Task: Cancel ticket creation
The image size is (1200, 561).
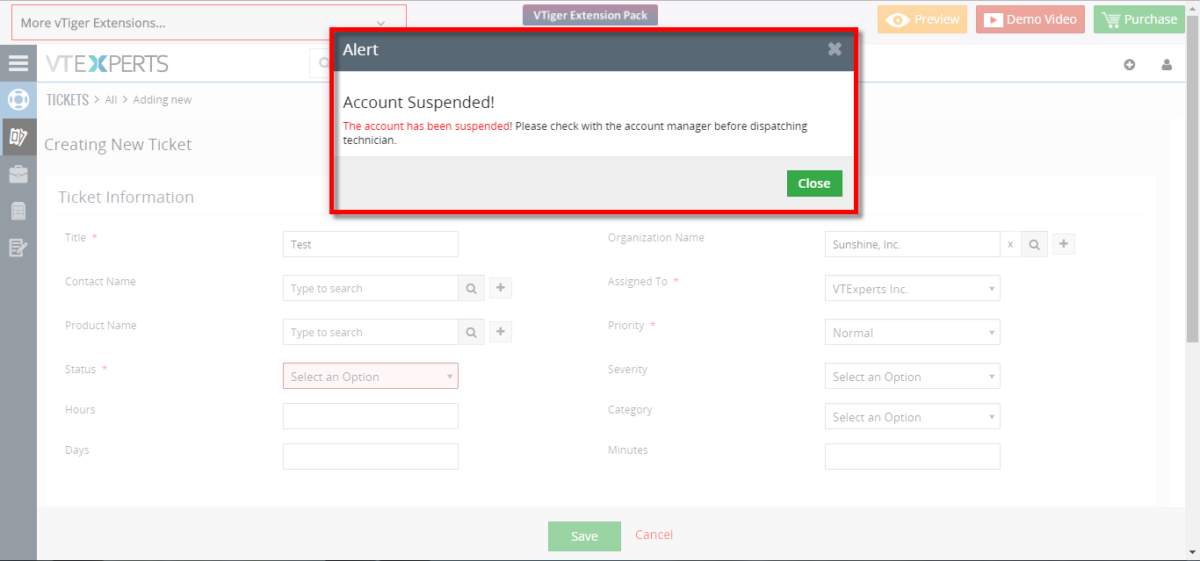Action: 654,535
